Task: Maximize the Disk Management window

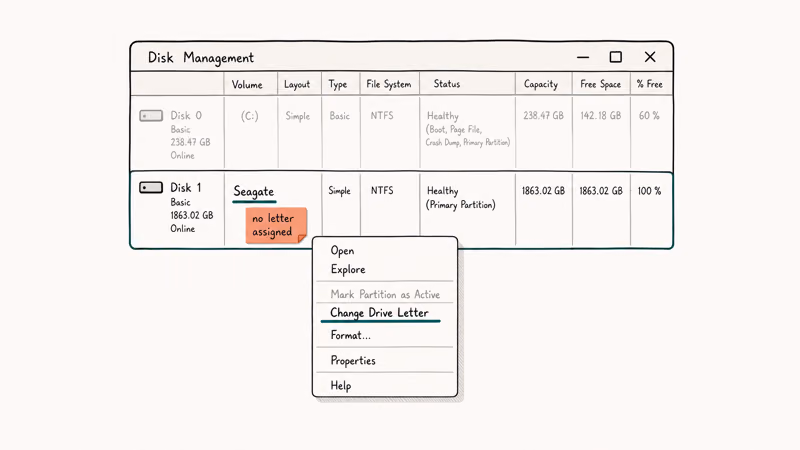Action: [x=616, y=57]
